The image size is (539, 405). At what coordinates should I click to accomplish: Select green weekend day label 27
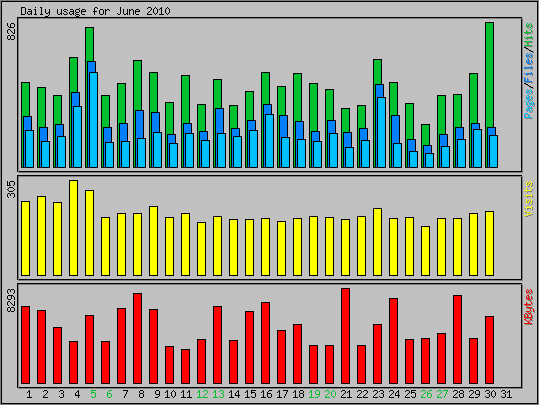442,394
